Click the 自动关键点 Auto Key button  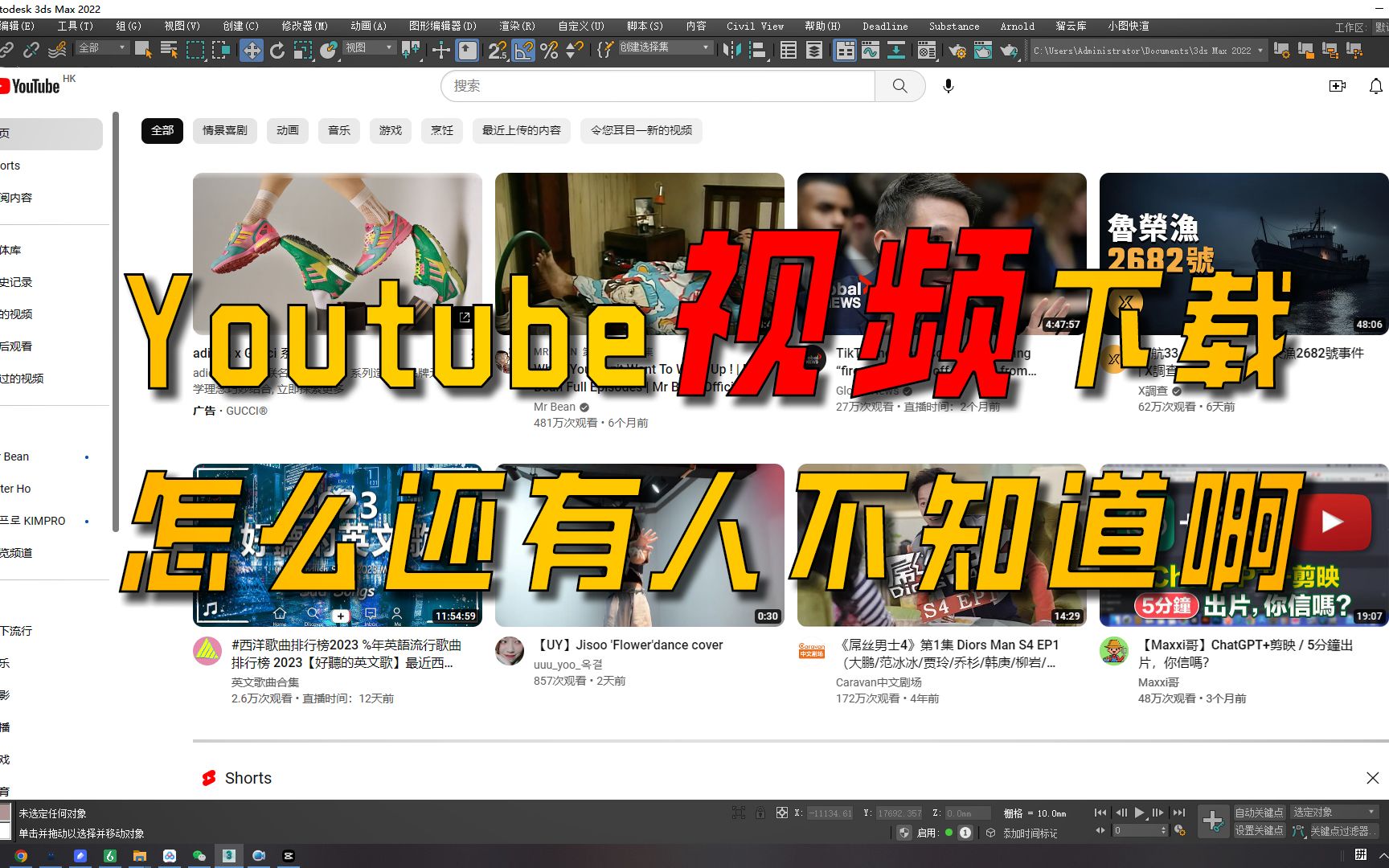point(1259,813)
